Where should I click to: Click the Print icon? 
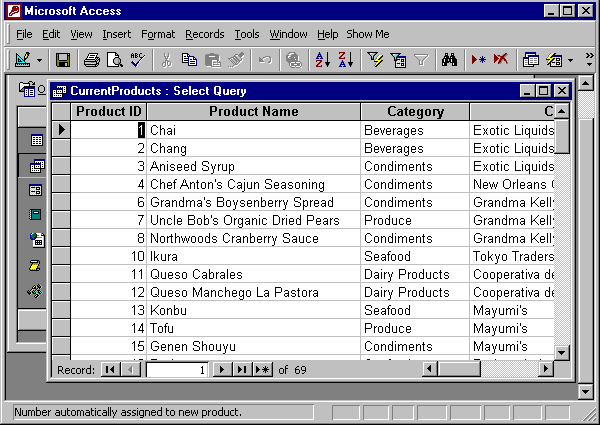(92, 60)
